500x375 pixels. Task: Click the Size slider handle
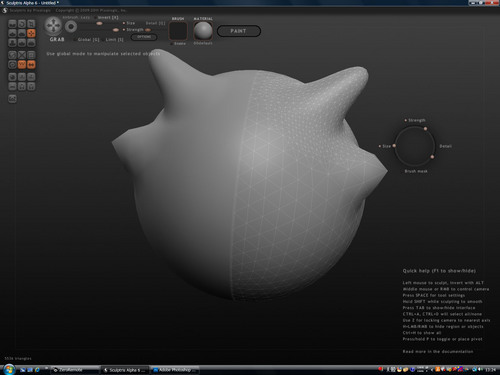point(99,23)
